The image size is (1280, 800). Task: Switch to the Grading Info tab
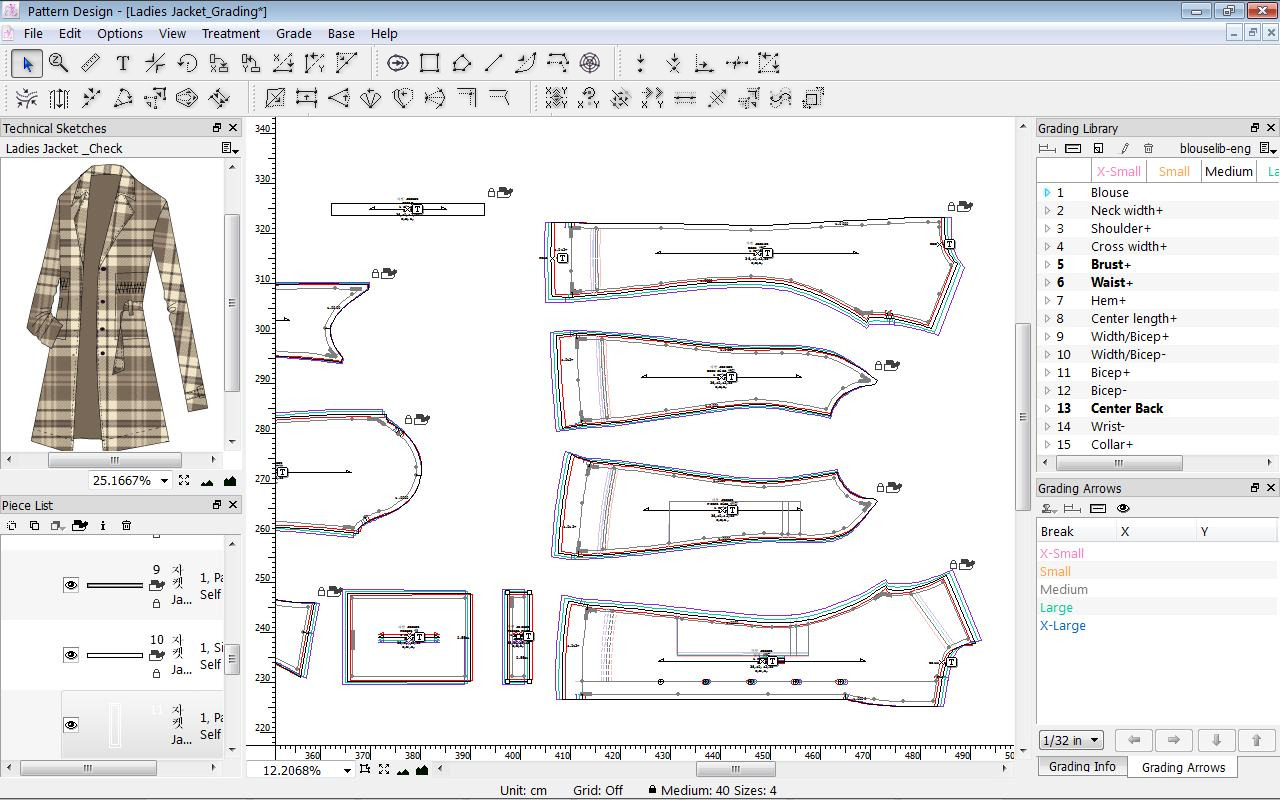1082,767
